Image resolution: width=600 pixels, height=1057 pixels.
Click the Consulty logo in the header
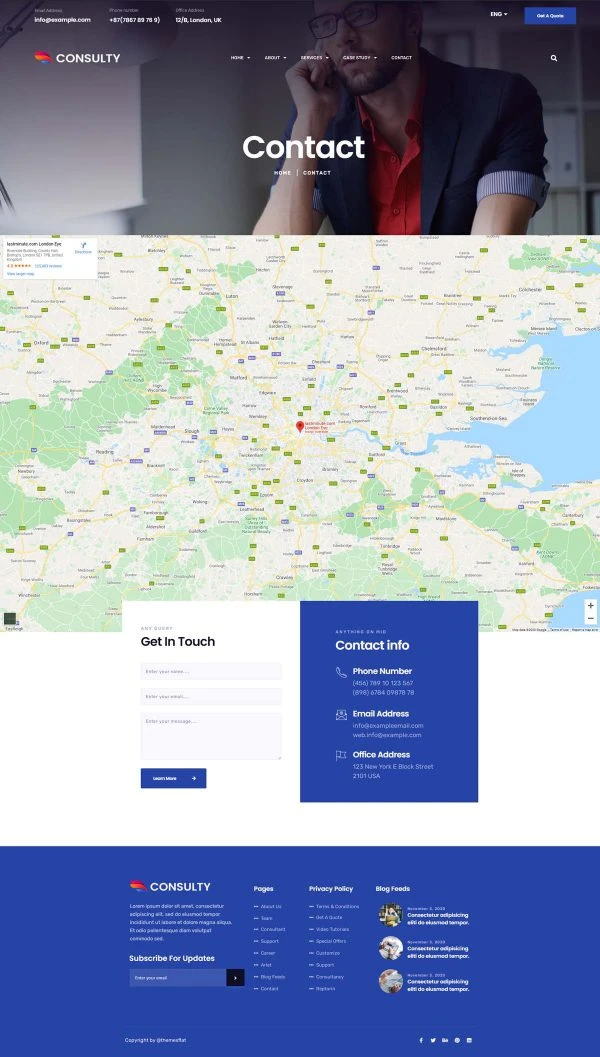pyautogui.click(x=77, y=58)
